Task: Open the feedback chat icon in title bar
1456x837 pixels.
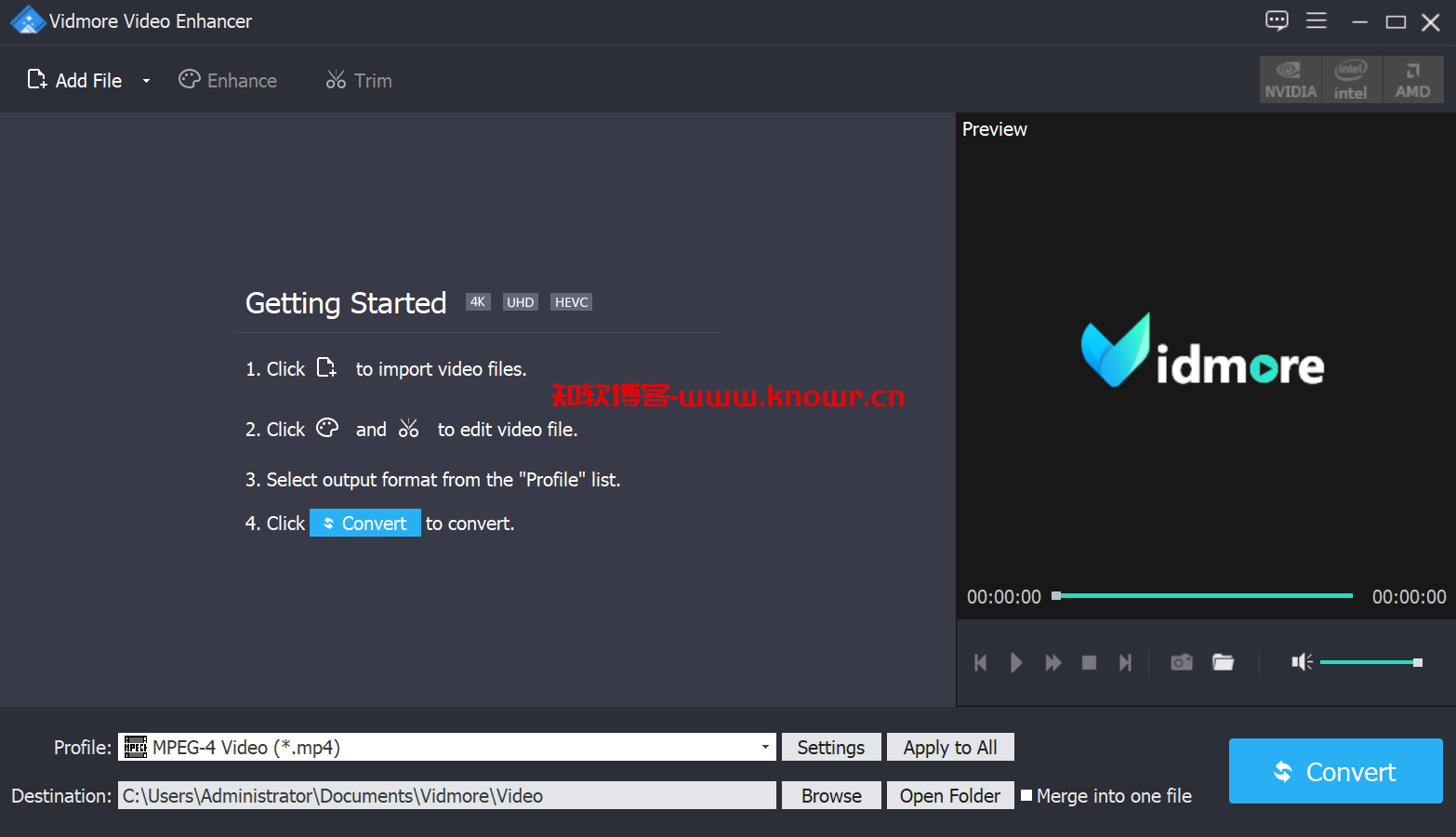Action: click(x=1277, y=20)
